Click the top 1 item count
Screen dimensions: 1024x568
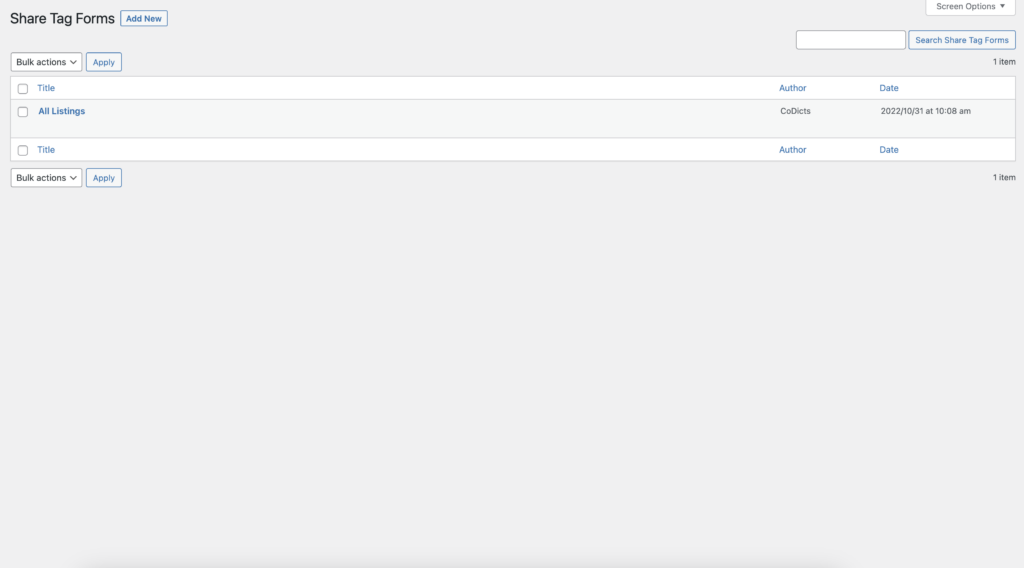[1004, 62]
